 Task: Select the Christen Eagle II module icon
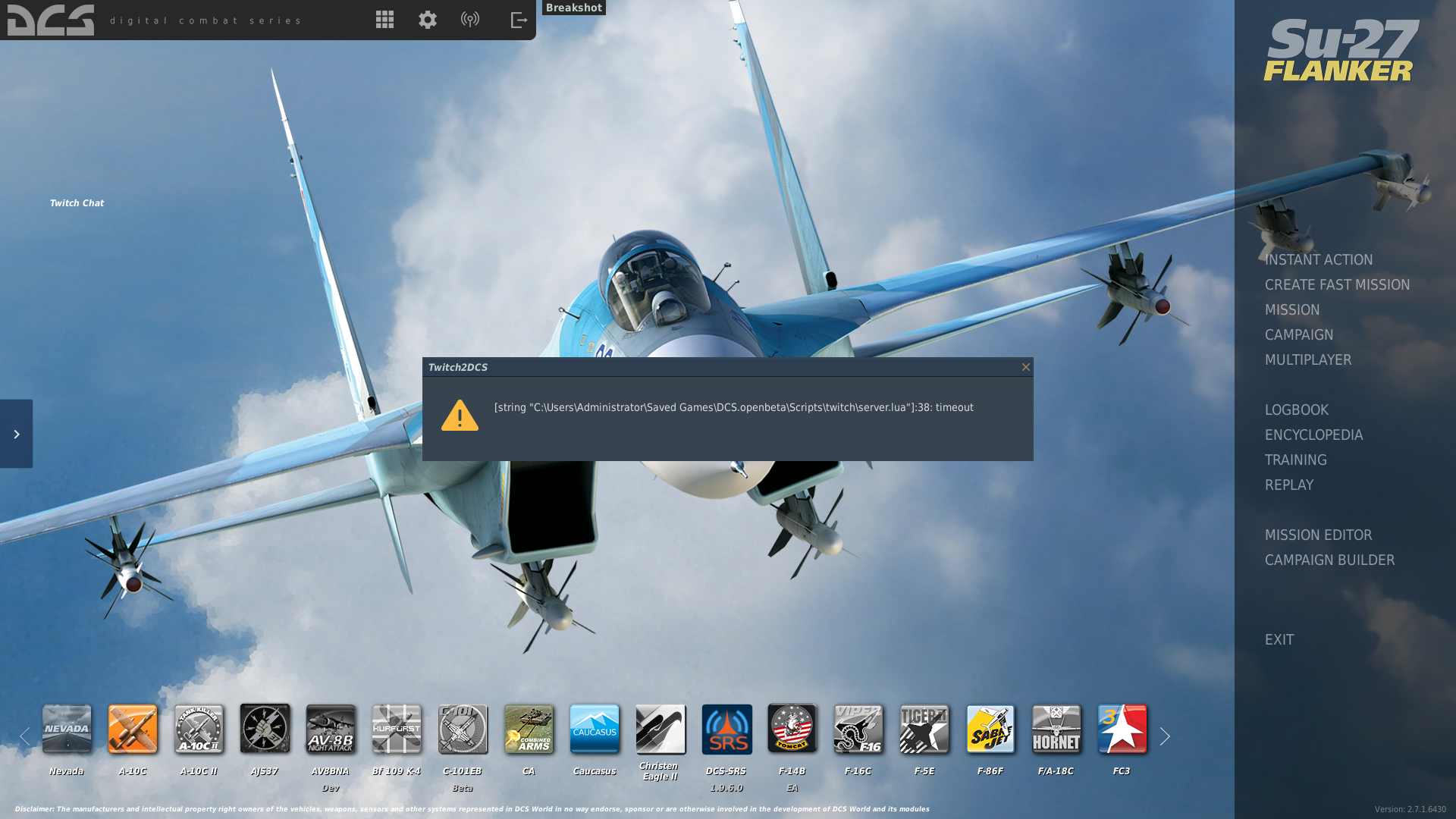[x=661, y=729]
